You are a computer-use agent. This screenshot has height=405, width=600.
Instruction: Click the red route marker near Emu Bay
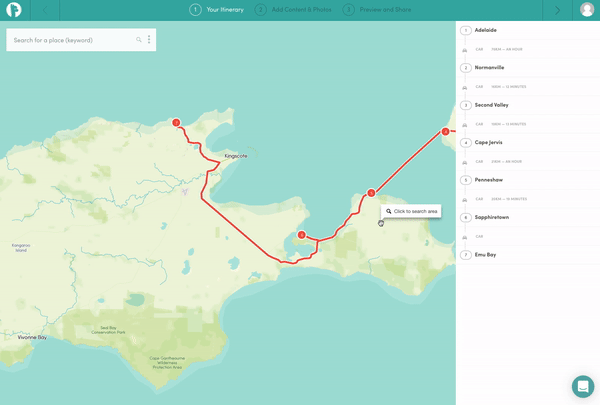click(x=176, y=123)
